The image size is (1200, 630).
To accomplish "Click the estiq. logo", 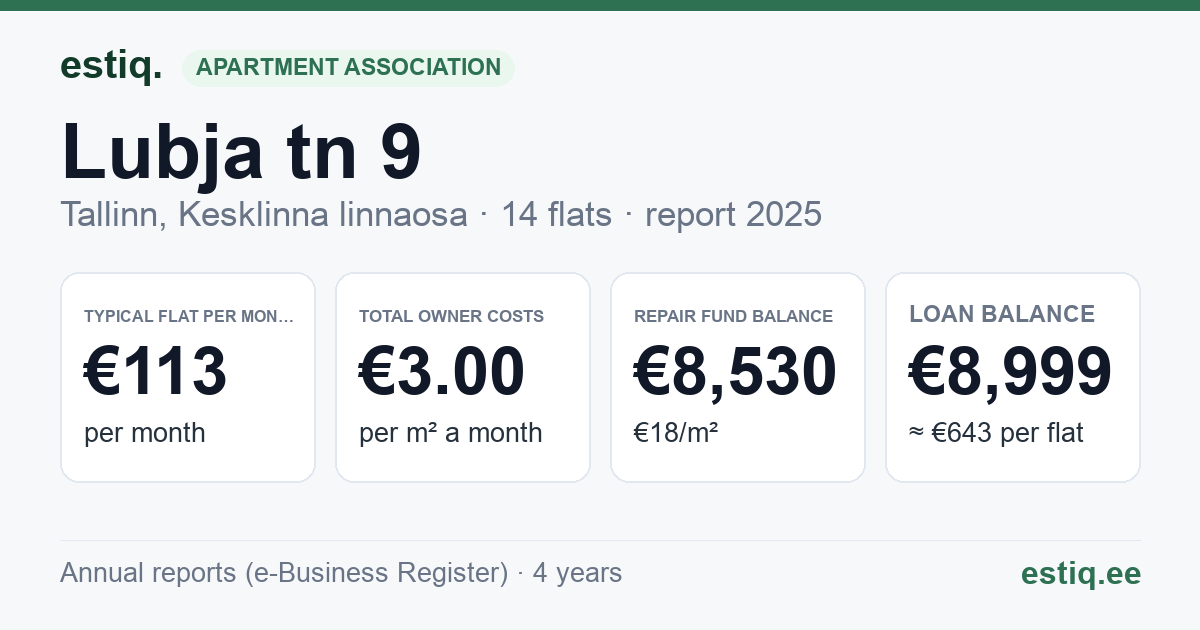I will click(111, 66).
